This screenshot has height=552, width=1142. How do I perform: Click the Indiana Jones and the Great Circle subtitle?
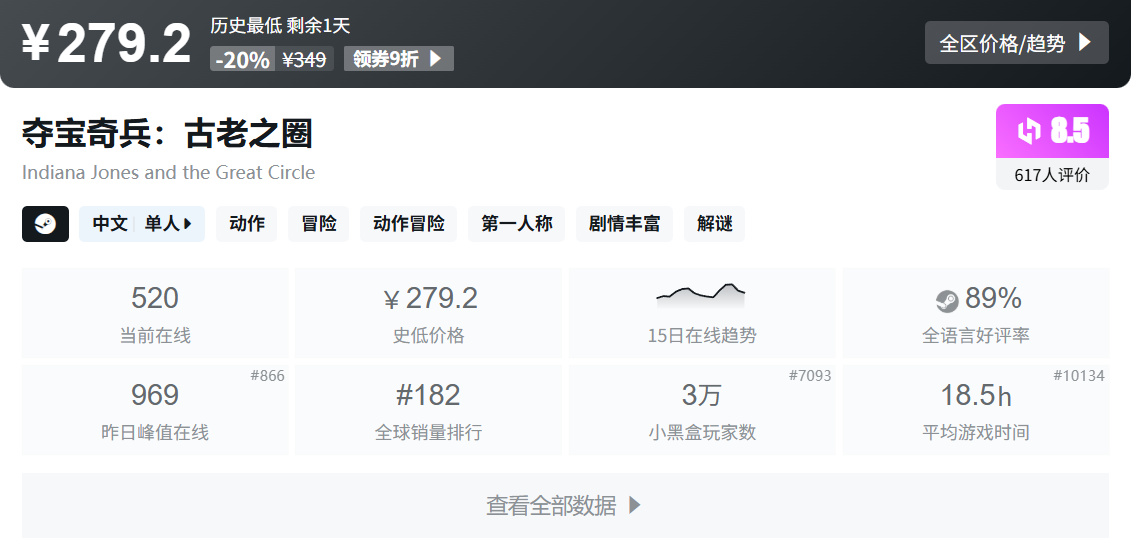168,173
